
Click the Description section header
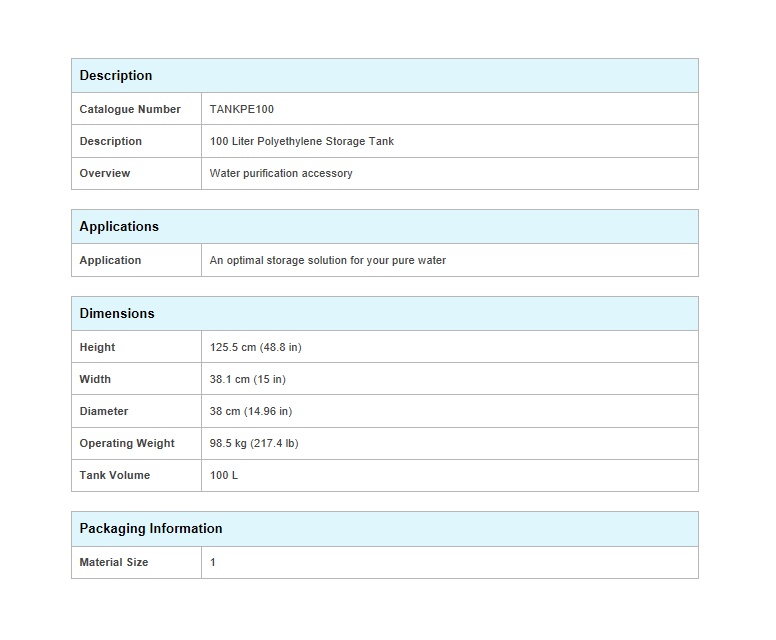coord(385,75)
